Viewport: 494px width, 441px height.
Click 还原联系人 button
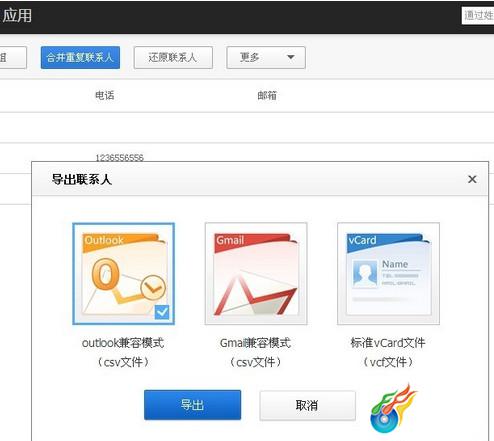click(x=173, y=58)
